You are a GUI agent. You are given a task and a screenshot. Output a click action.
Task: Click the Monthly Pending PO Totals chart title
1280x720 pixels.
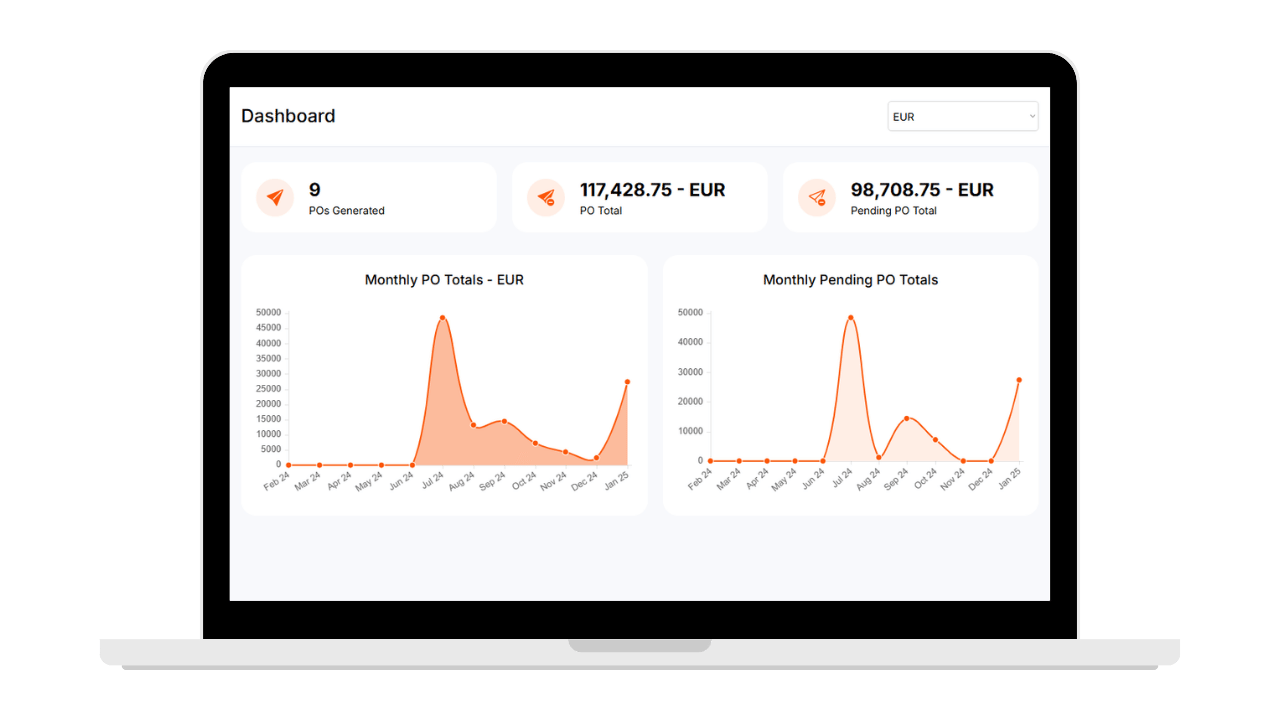[850, 280]
